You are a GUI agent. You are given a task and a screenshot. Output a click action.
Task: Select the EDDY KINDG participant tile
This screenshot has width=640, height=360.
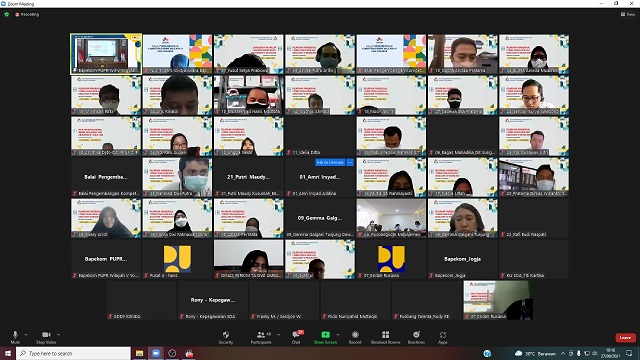[142, 300]
